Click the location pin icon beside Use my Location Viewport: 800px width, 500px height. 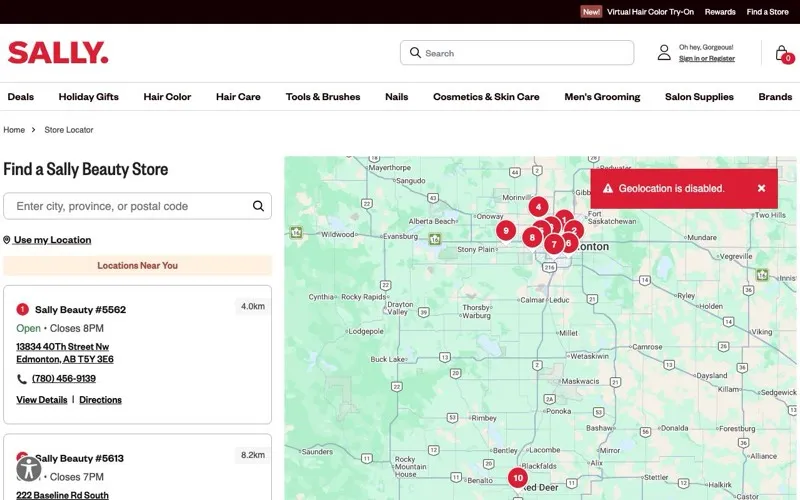(7, 240)
